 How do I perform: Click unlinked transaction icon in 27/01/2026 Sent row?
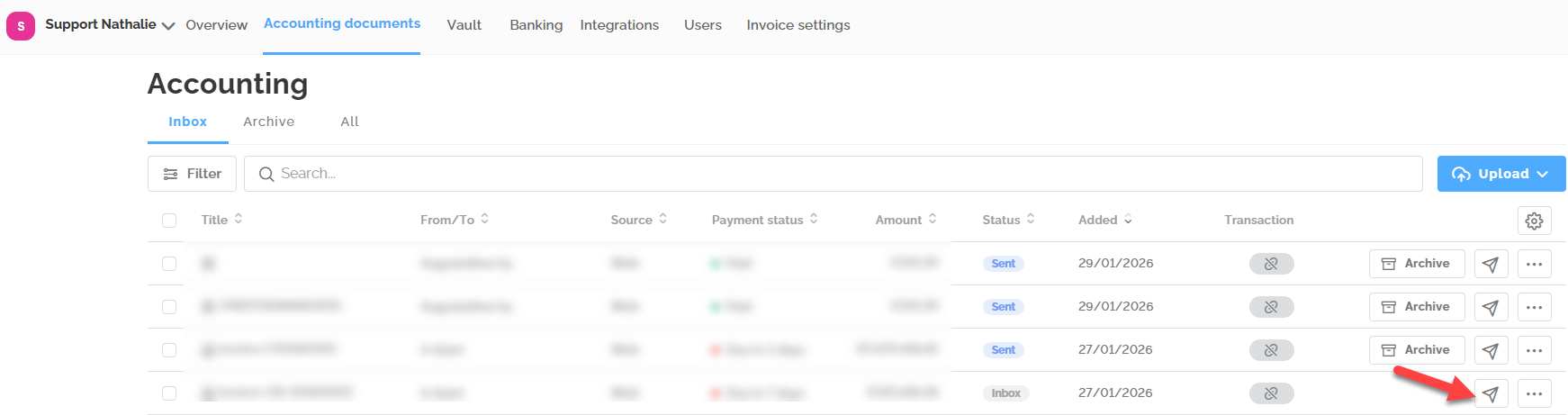click(x=1271, y=350)
